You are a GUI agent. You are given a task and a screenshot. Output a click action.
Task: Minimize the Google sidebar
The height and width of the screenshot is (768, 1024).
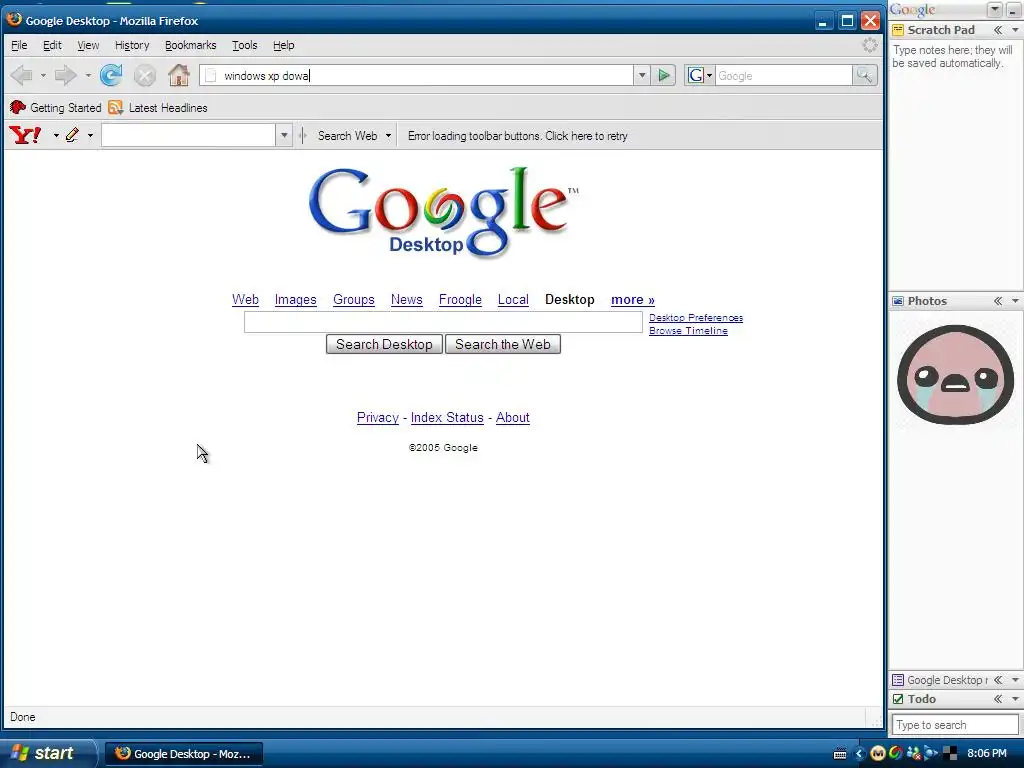[1013, 10]
